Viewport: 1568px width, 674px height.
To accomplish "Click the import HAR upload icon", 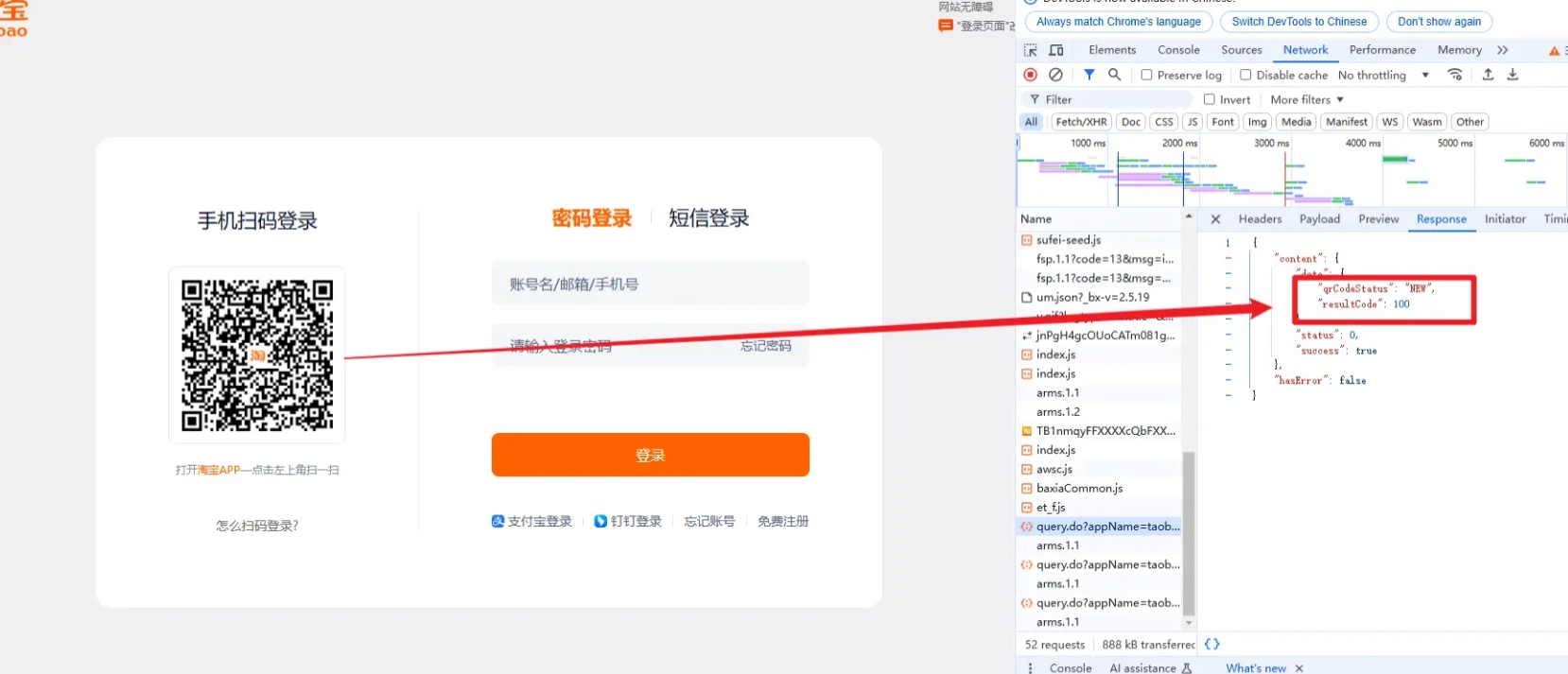I will [x=1488, y=75].
